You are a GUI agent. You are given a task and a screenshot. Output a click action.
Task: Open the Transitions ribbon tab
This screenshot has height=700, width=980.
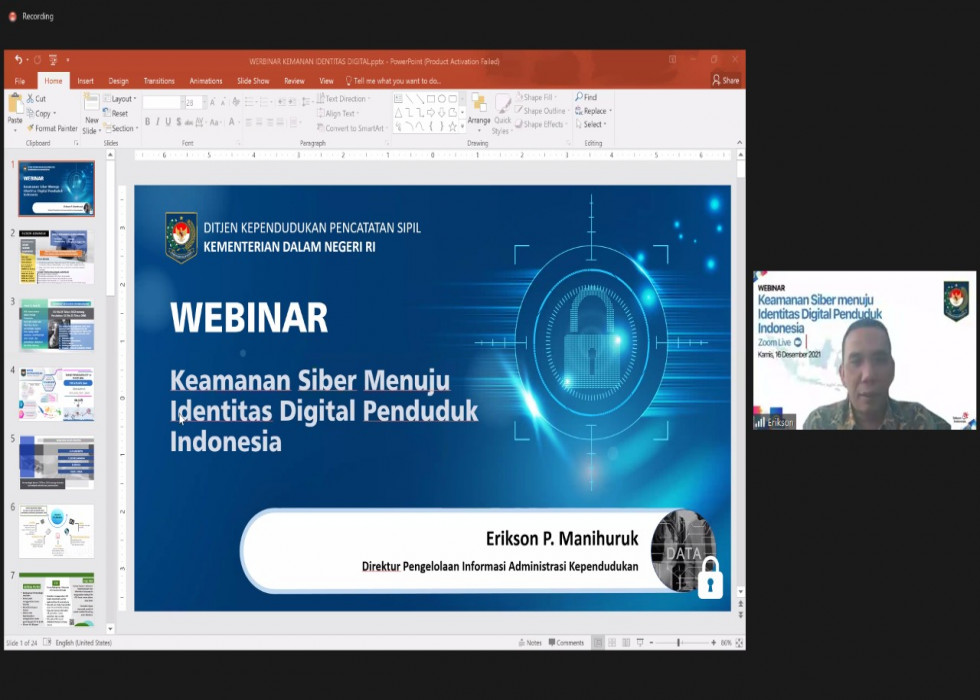click(x=159, y=81)
